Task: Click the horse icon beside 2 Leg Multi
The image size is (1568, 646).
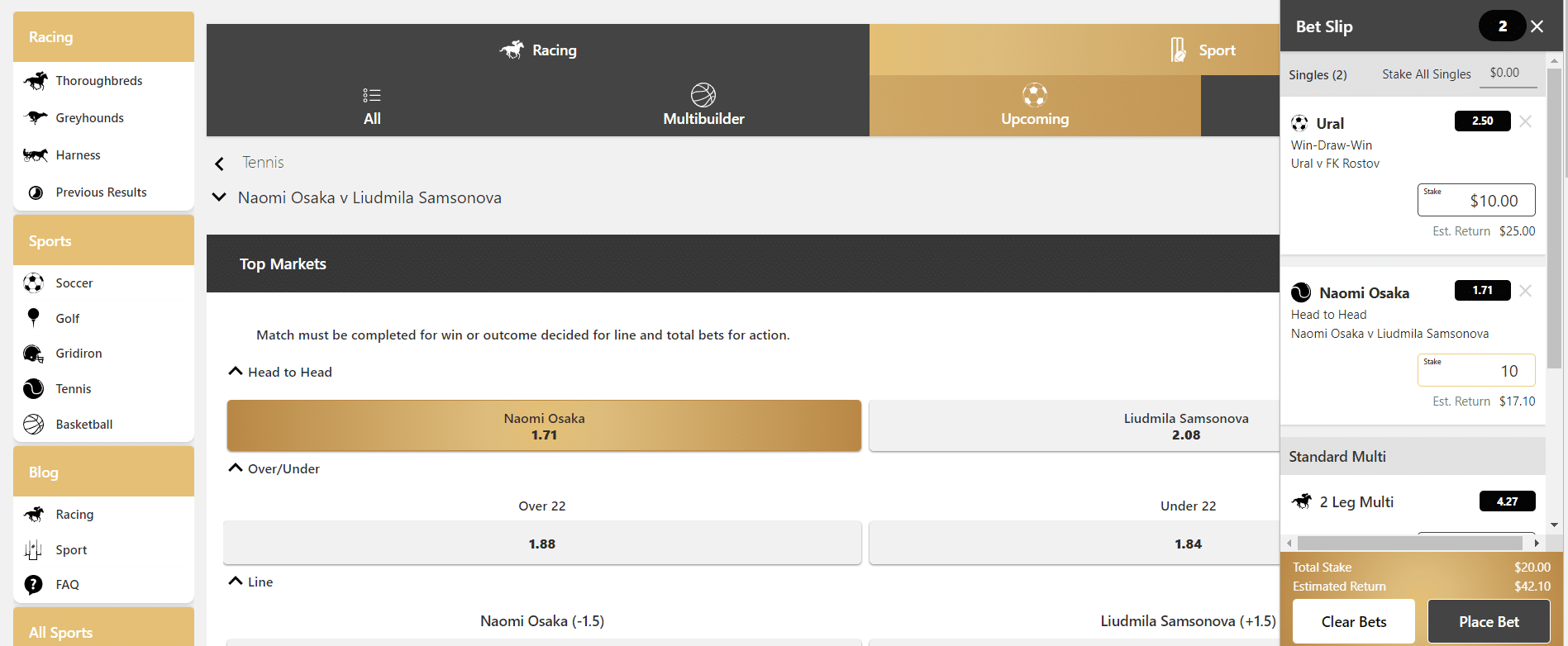Action: pos(1302,501)
